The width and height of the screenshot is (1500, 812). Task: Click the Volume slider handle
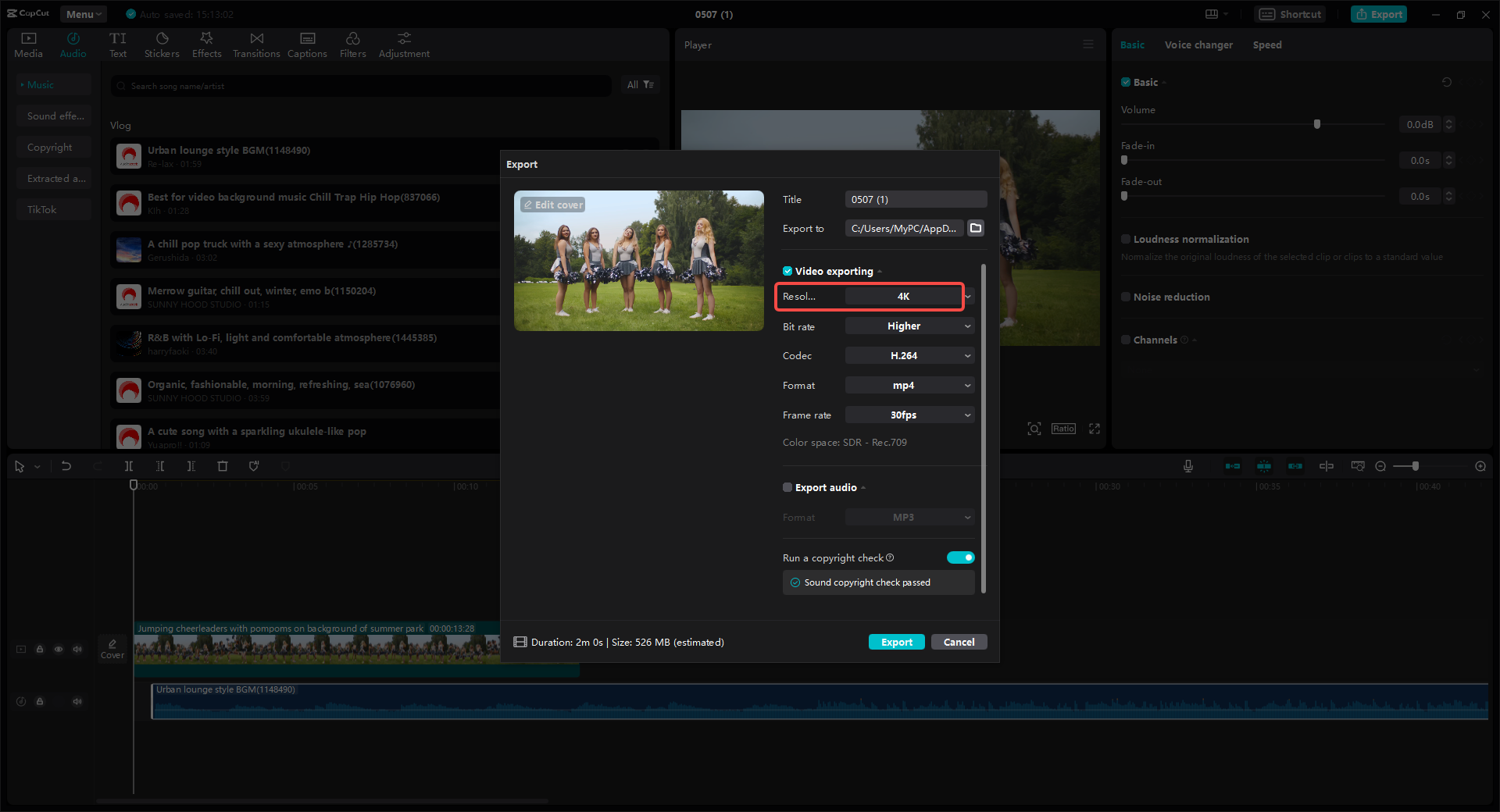tap(1317, 124)
